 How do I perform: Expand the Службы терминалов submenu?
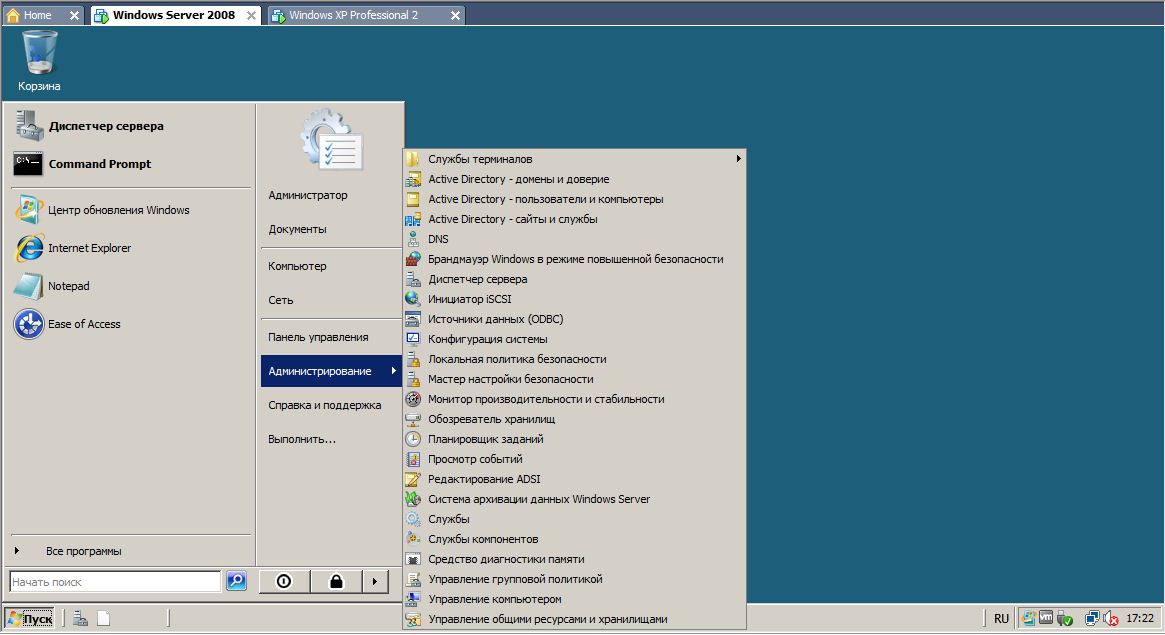[574, 159]
